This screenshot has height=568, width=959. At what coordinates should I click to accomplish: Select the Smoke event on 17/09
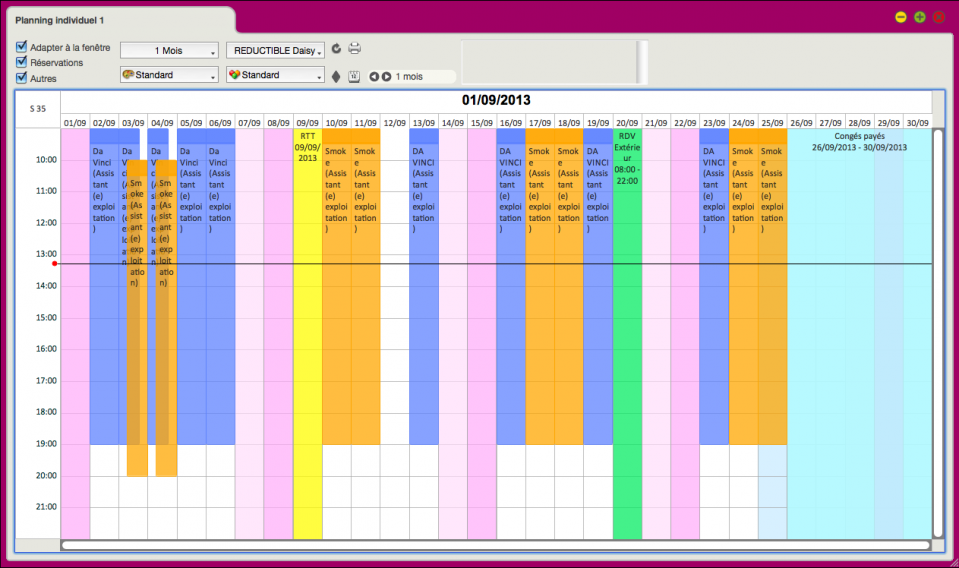540,286
